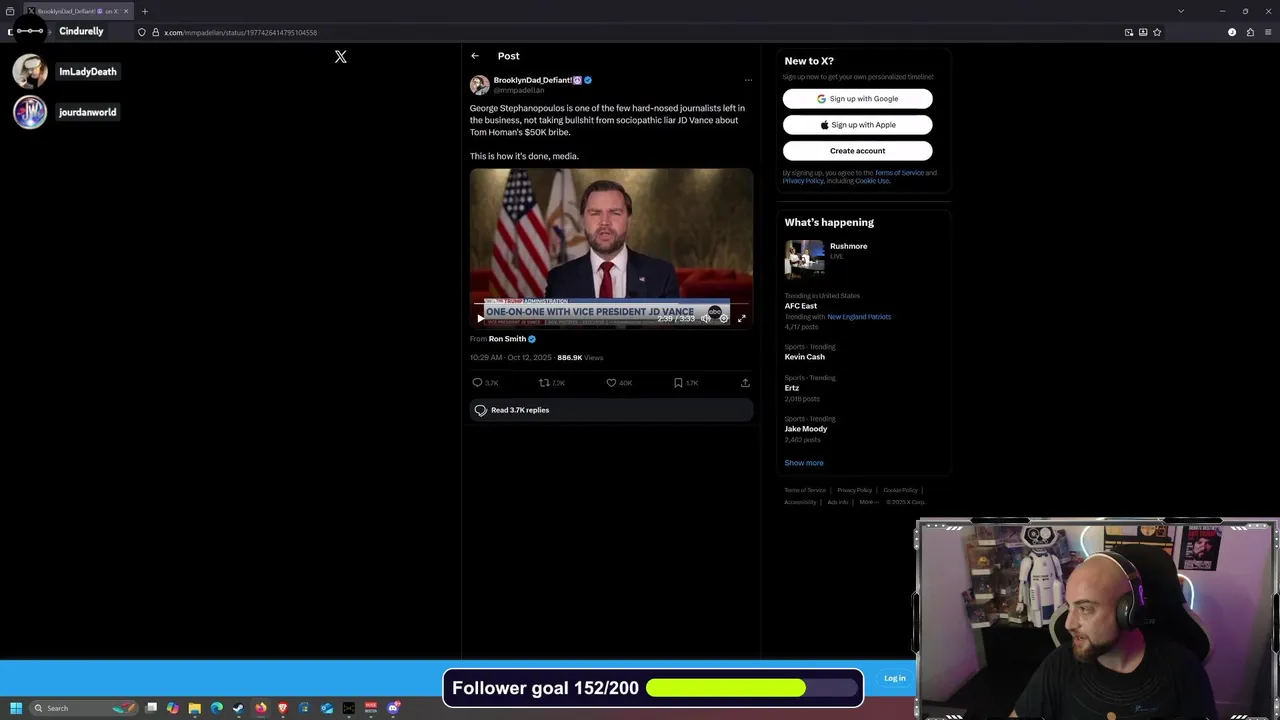Open Firefox View icon left of the tab
Image resolution: width=1280 pixels, height=720 pixels.
(10, 11)
